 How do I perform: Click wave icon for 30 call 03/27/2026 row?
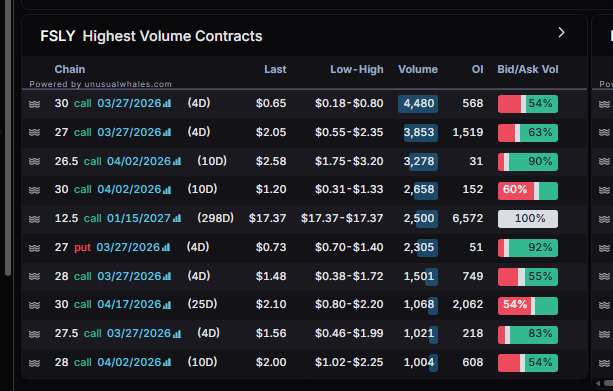click(34, 104)
